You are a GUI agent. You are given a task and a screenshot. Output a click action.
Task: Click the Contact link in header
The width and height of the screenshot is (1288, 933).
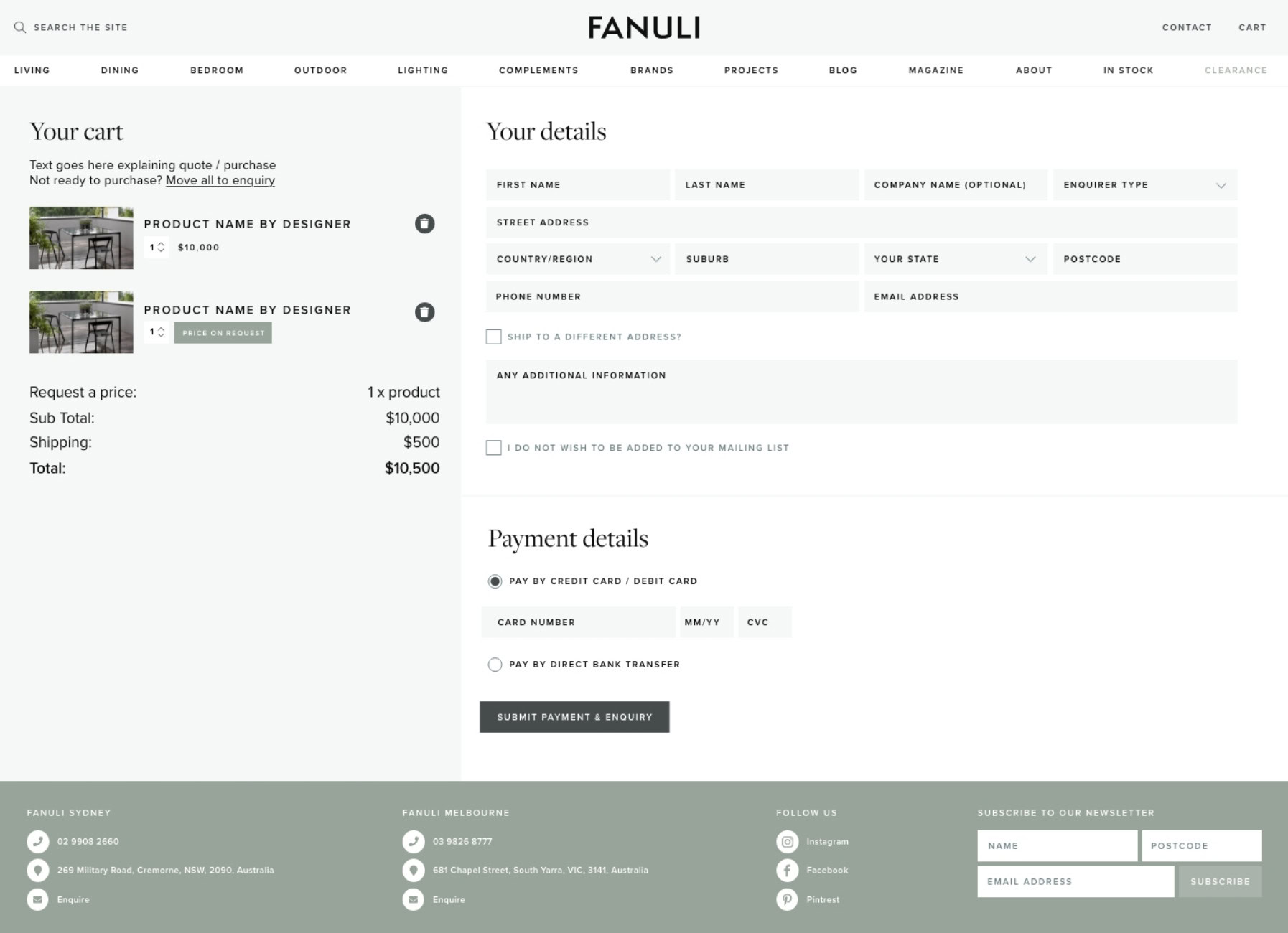pyautogui.click(x=1187, y=27)
